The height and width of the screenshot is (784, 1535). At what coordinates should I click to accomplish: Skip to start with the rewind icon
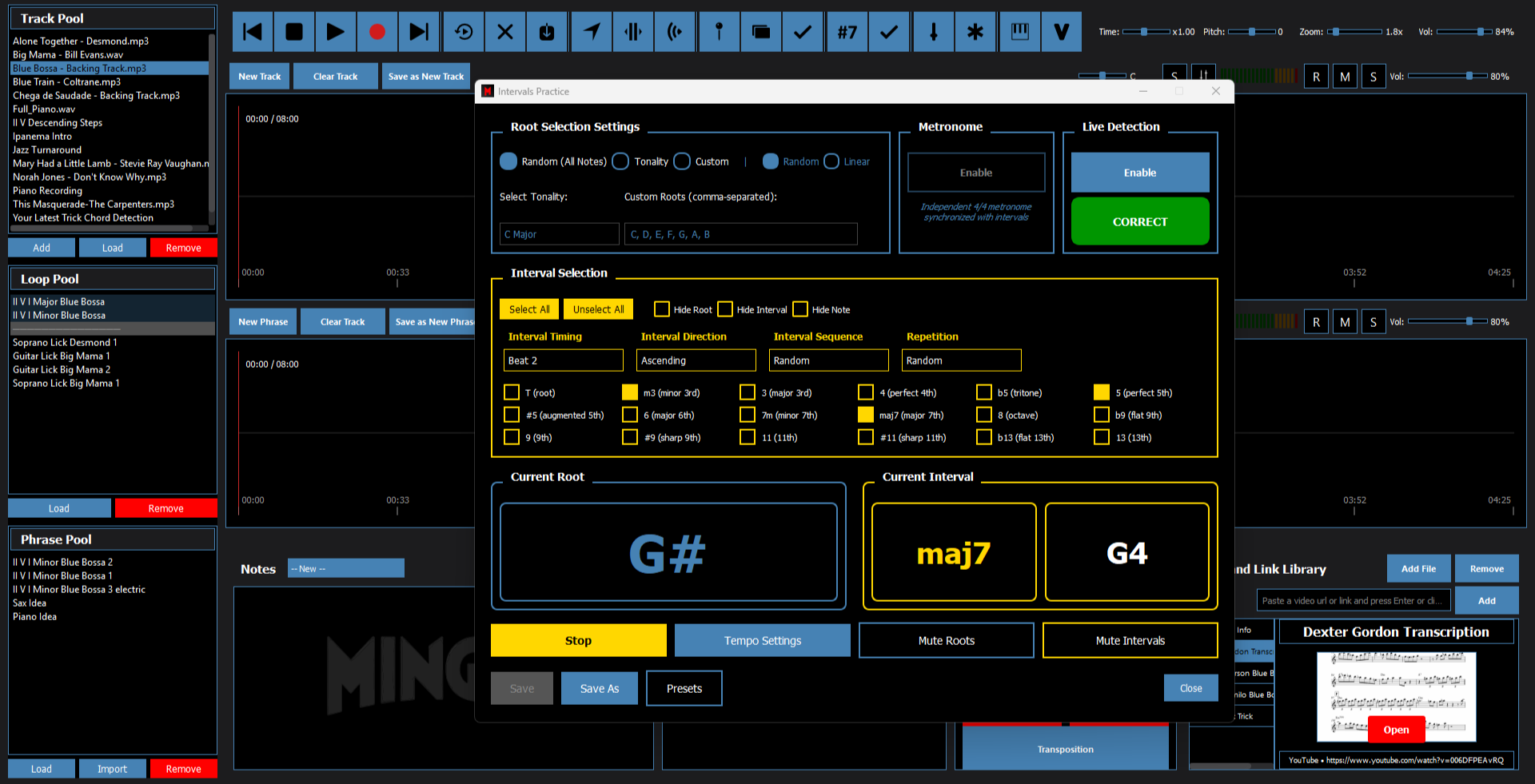[x=253, y=32]
